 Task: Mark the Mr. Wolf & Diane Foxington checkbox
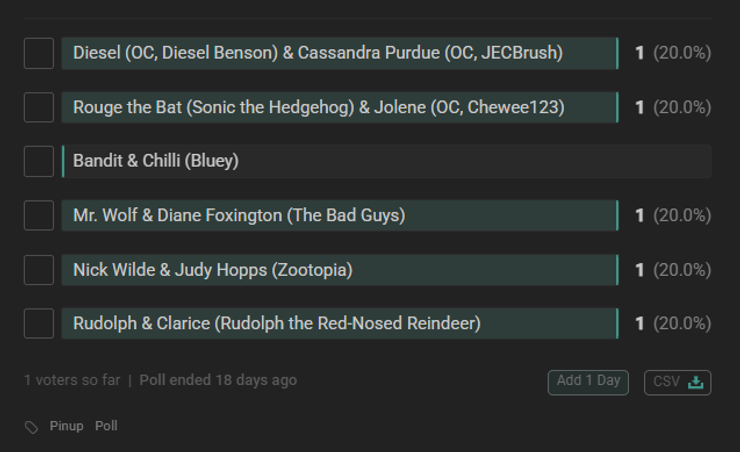pos(39,215)
